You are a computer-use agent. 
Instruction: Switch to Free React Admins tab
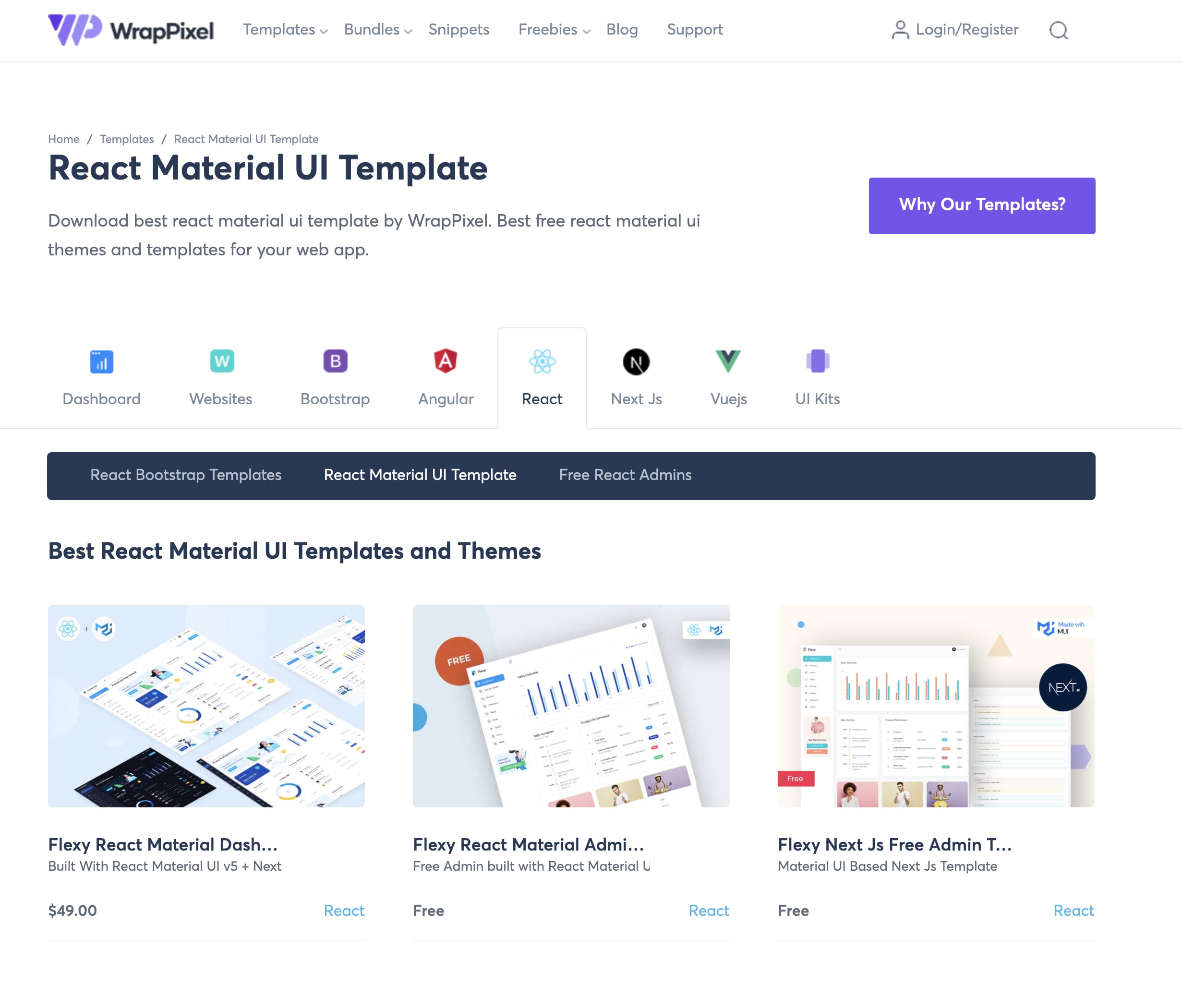tap(625, 475)
